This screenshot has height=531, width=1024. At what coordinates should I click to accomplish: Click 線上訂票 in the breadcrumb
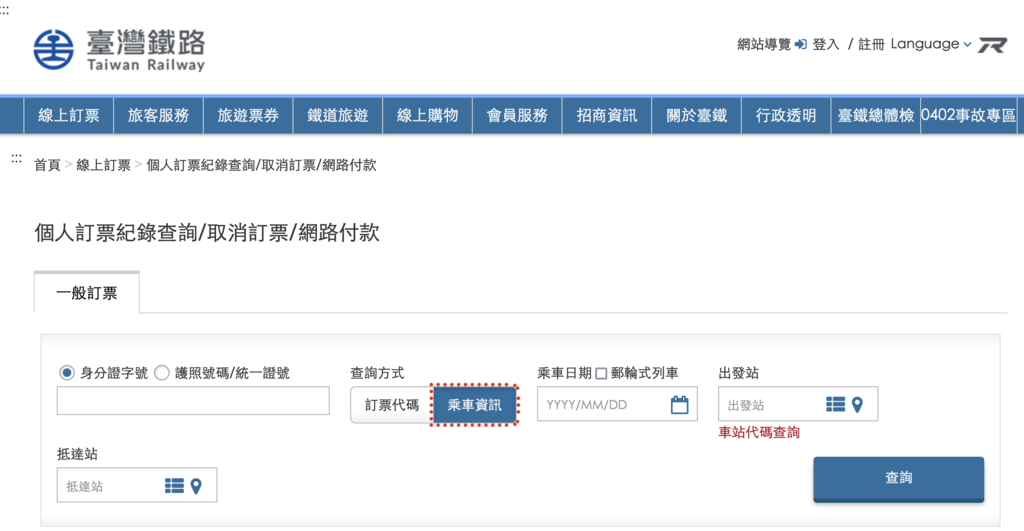point(103,165)
